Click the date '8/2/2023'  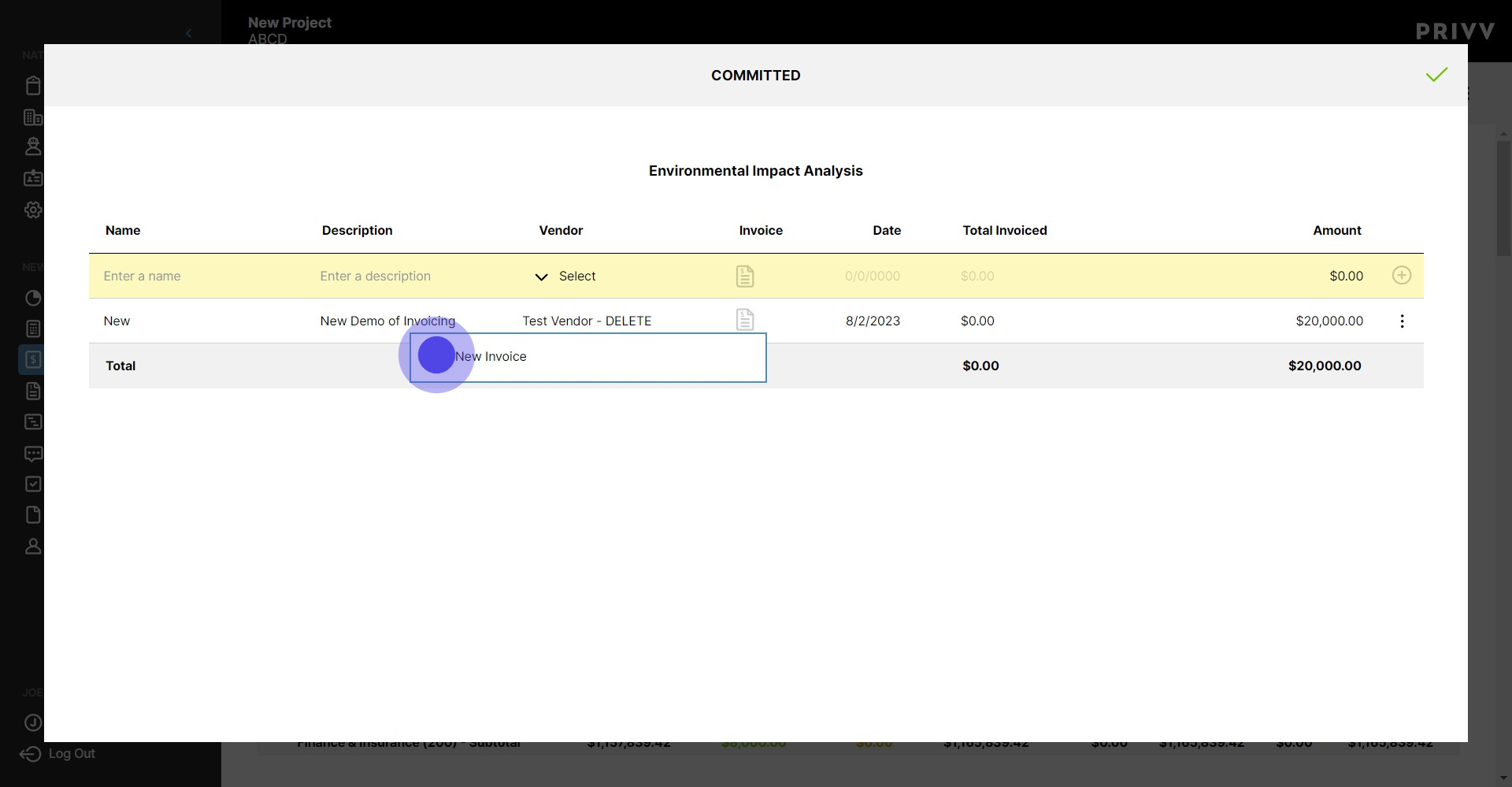(x=873, y=321)
